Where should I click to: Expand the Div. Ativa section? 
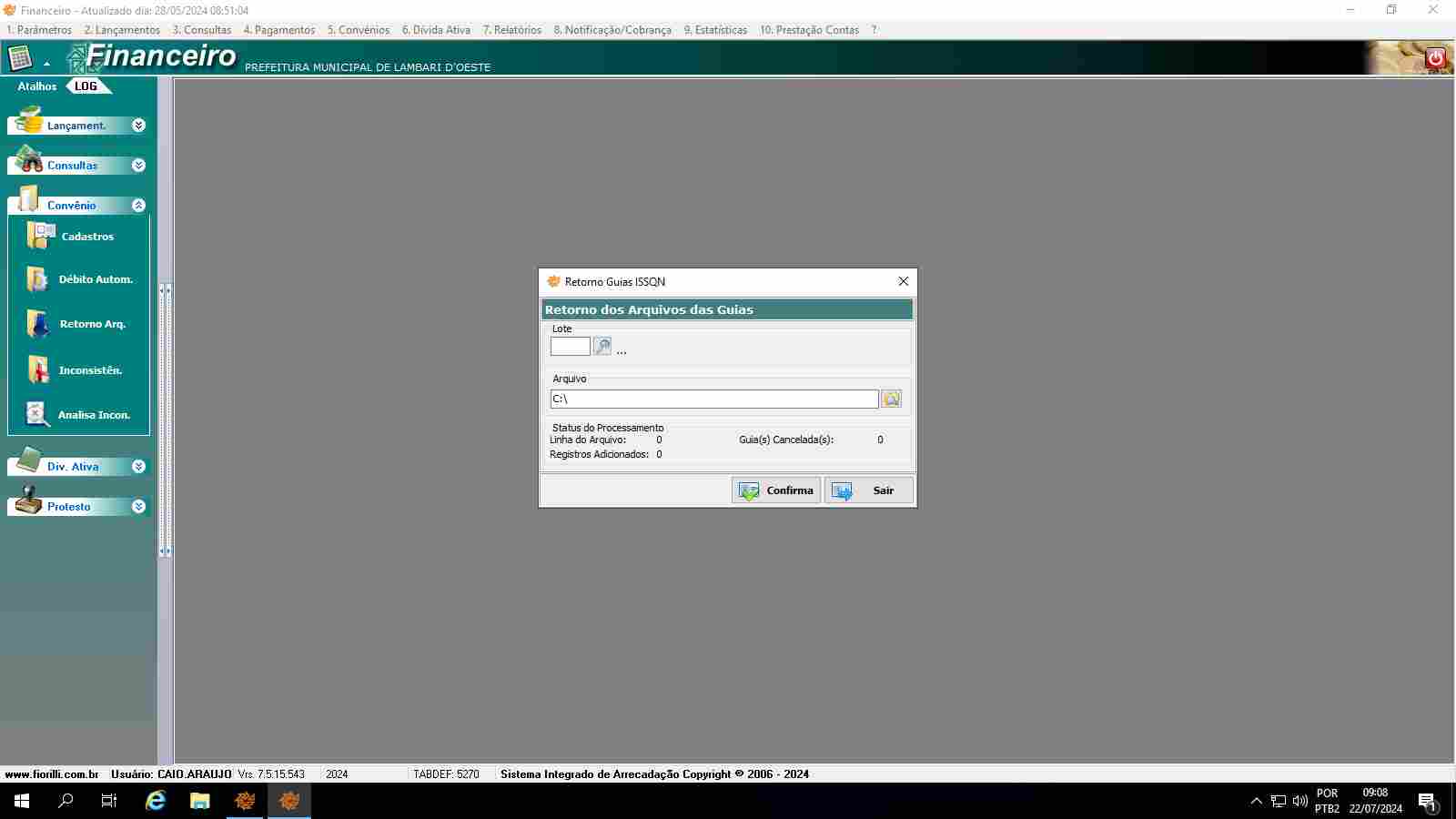138,467
